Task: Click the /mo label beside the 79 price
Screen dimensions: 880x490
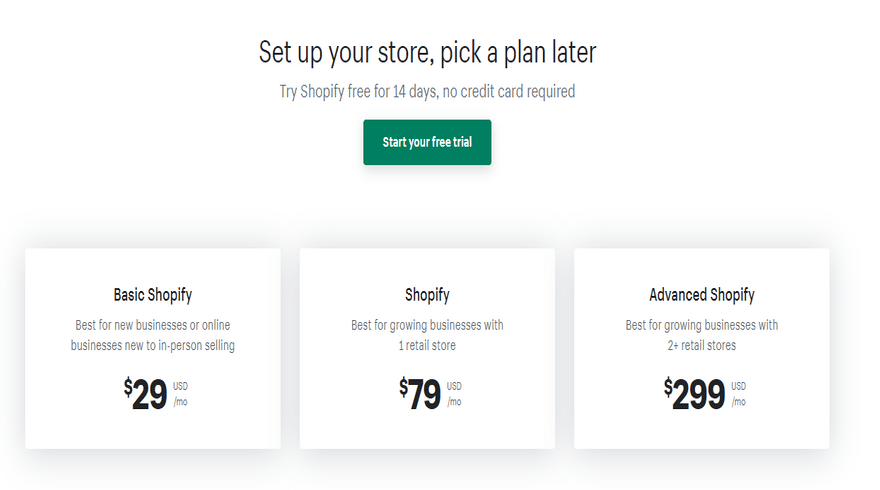Action: point(454,402)
